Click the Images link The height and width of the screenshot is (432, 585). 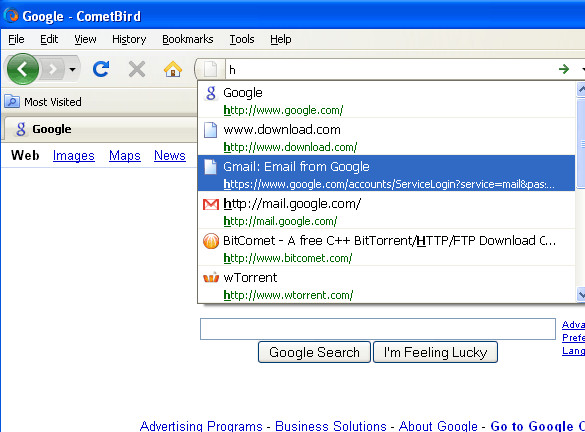coord(73,156)
